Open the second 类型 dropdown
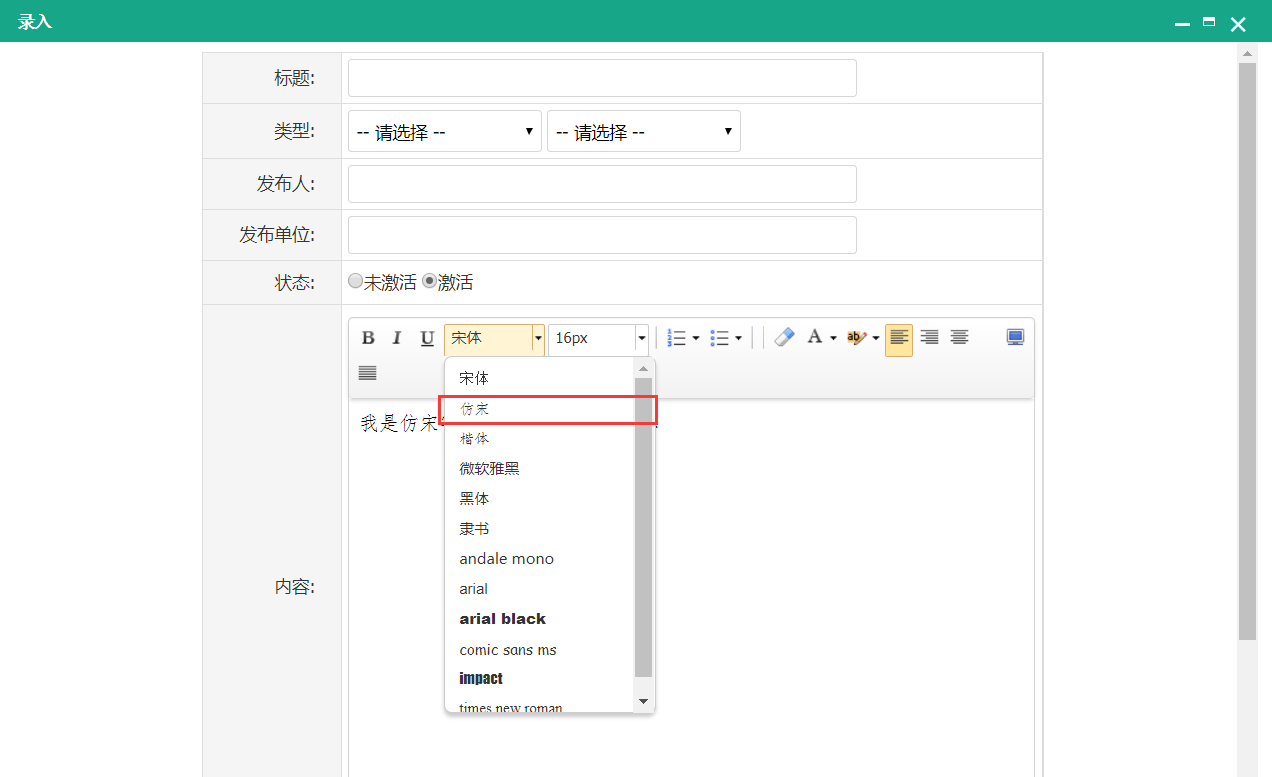Viewport: 1272px width, 777px height. pyautogui.click(x=644, y=131)
